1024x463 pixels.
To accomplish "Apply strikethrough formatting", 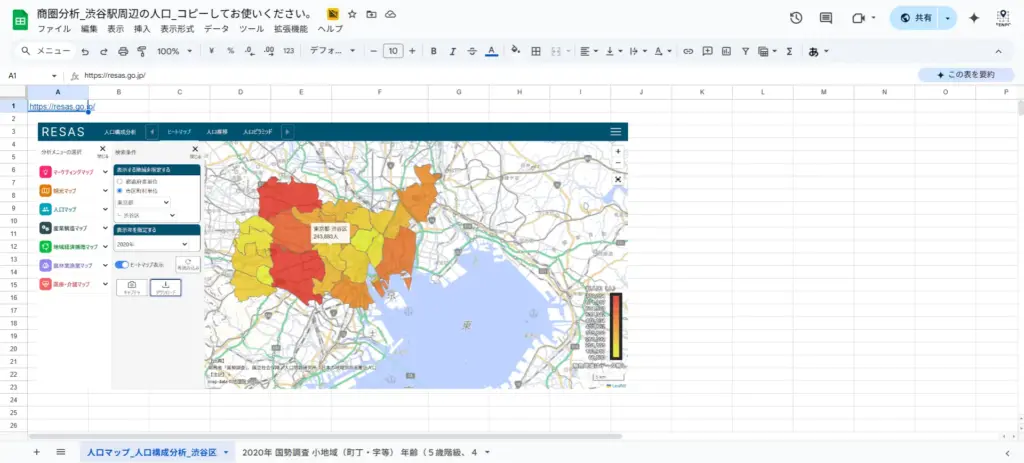I will 472,51.
